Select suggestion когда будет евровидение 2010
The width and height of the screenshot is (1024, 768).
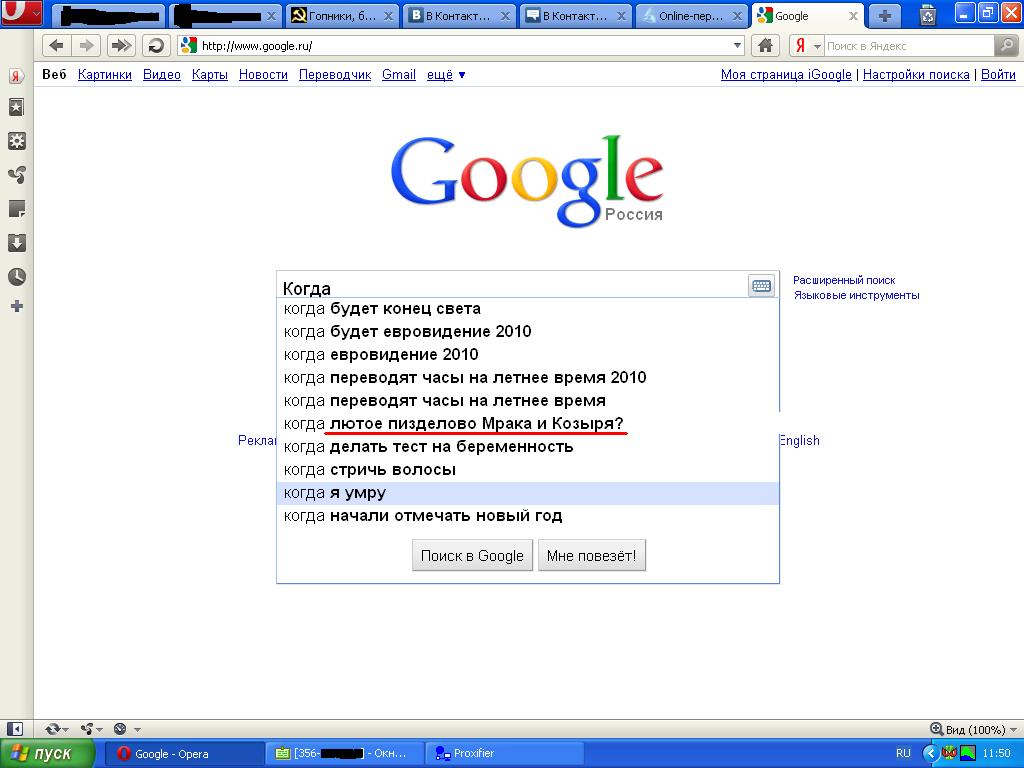tap(528, 331)
